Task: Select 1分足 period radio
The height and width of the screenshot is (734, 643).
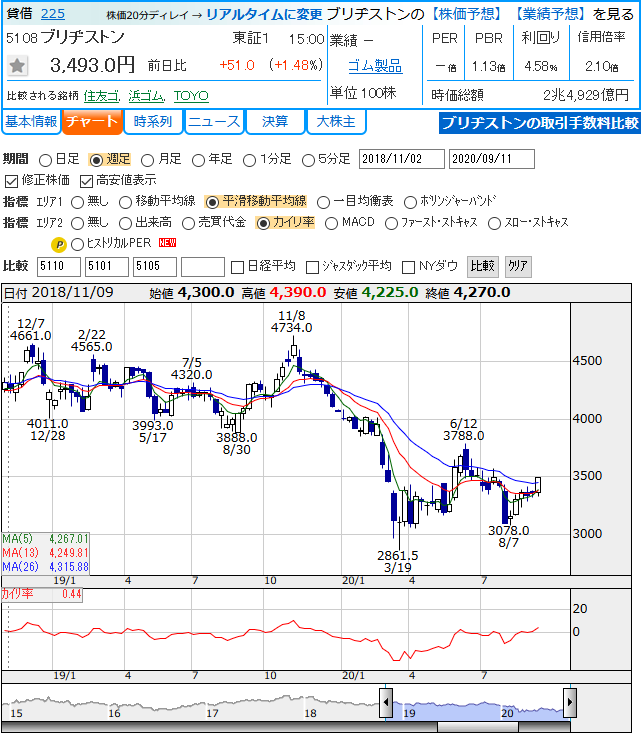Action: point(249,161)
